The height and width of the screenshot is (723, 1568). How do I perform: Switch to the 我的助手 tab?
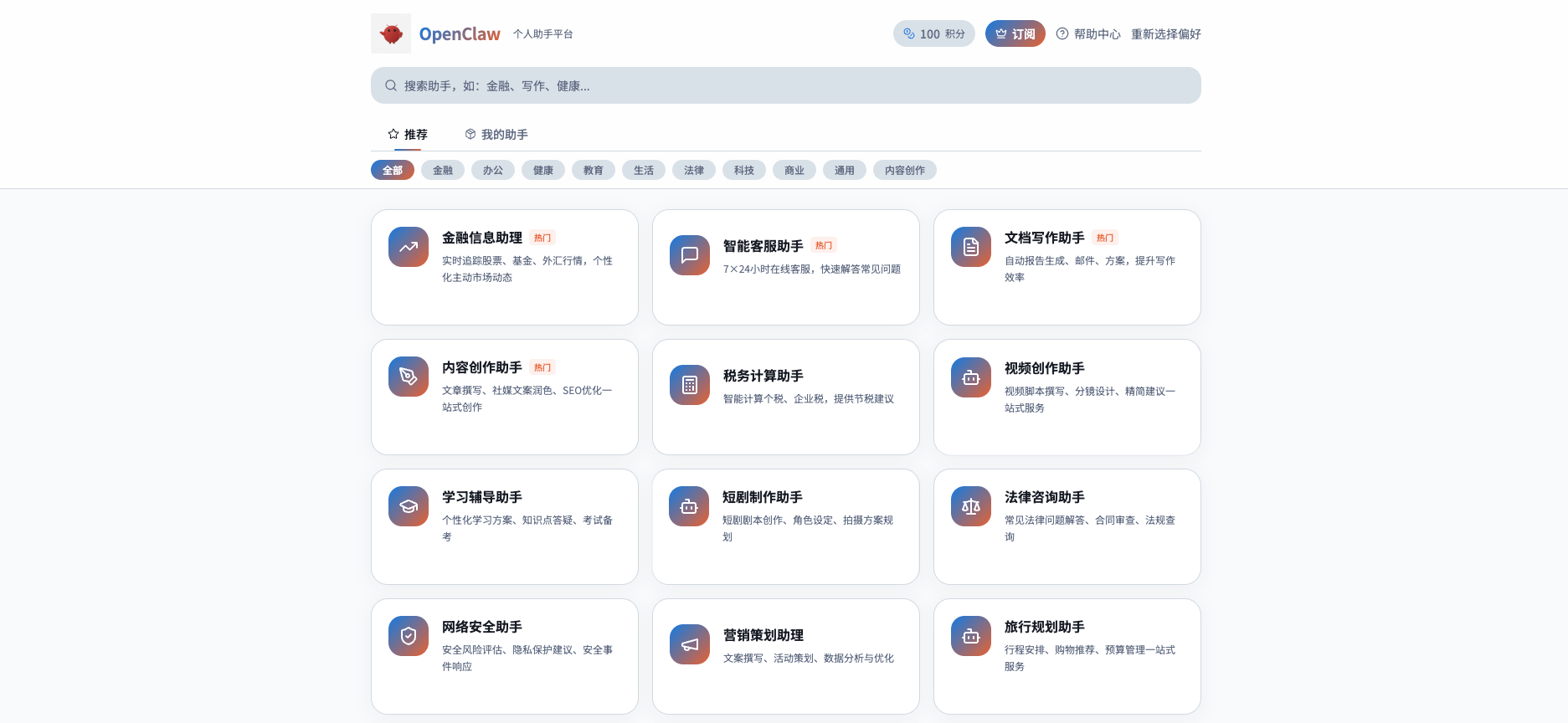[x=496, y=135]
